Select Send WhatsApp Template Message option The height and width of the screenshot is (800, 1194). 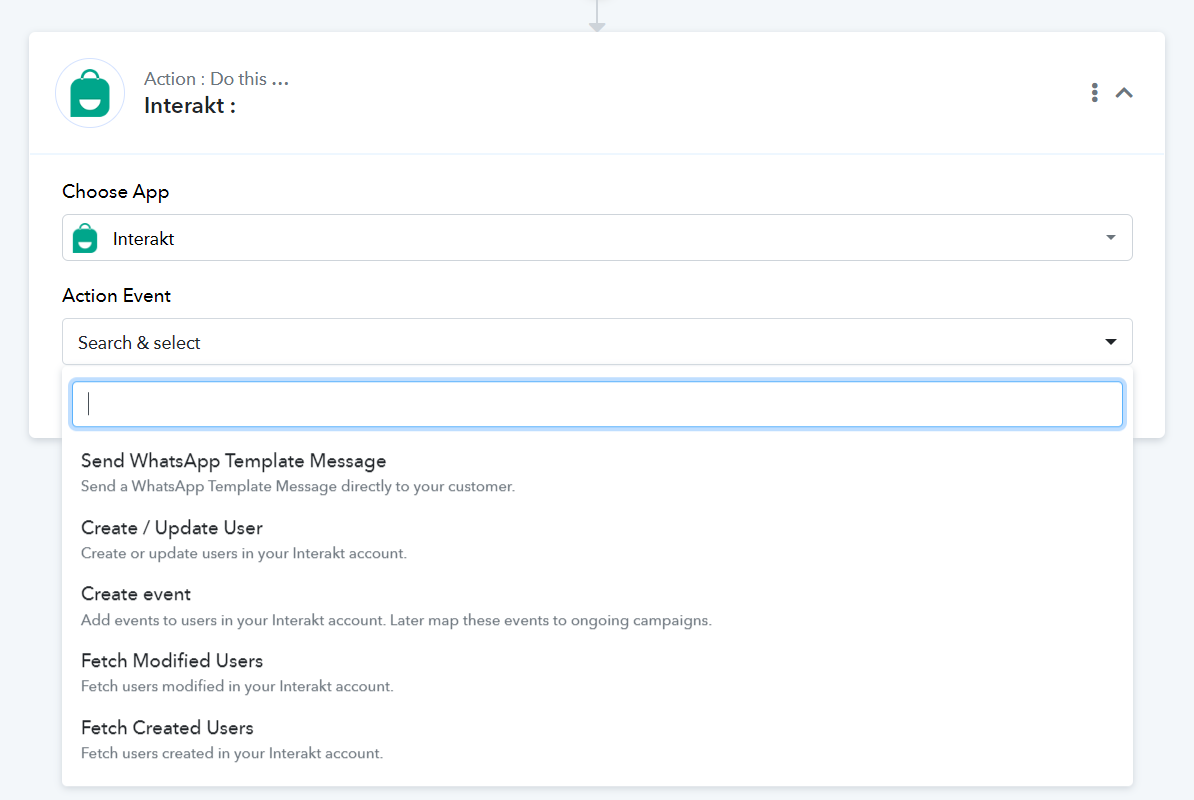597,473
